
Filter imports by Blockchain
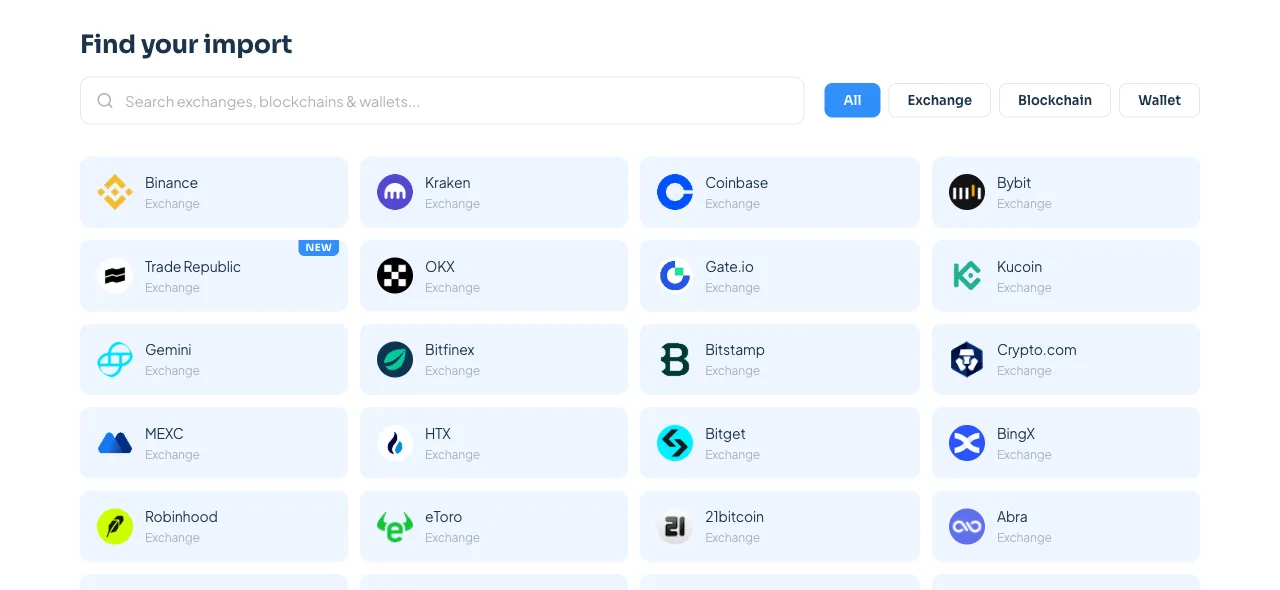point(1054,100)
